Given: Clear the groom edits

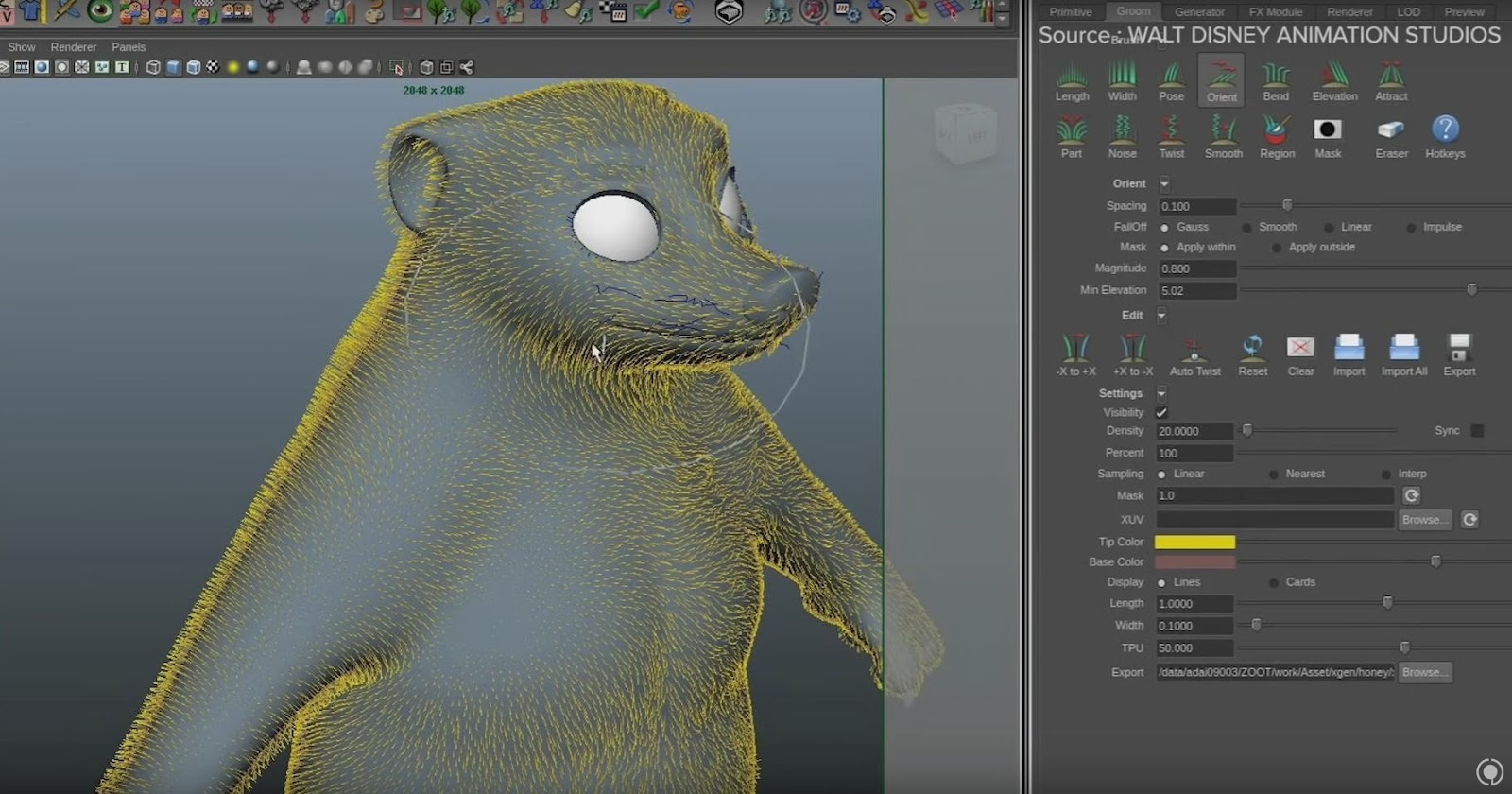Looking at the screenshot, I should point(1300,355).
